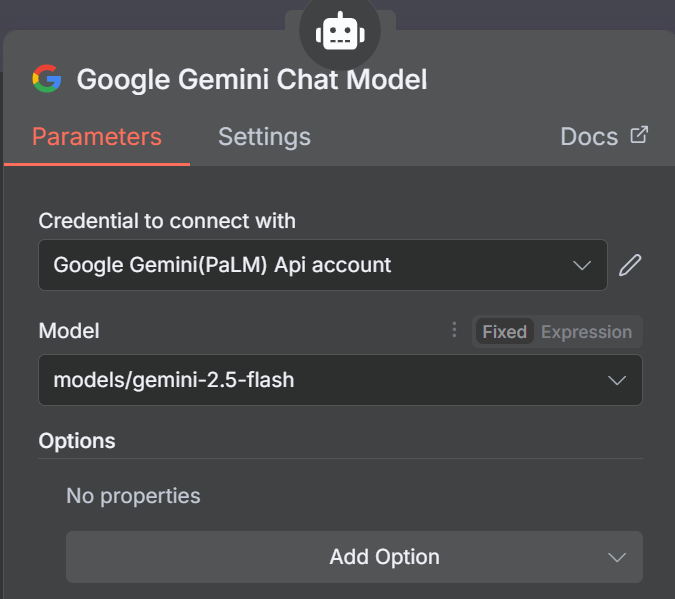Image resolution: width=675 pixels, height=599 pixels.
Task: Switch to the Parameters tab
Action: pyautogui.click(x=96, y=136)
